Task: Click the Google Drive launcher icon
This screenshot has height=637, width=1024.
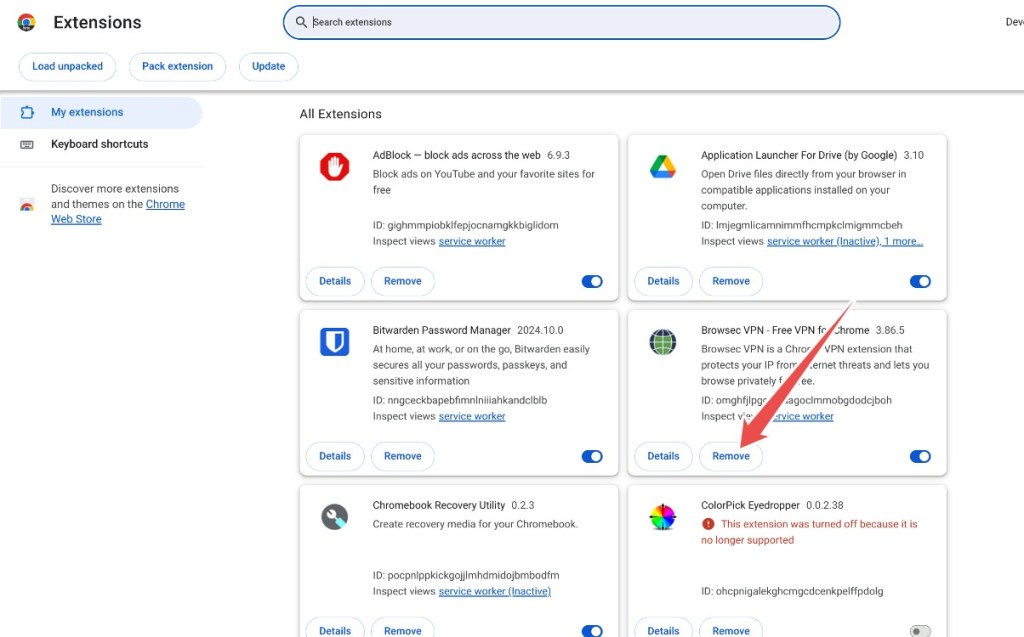Action: [x=662, y=167]
